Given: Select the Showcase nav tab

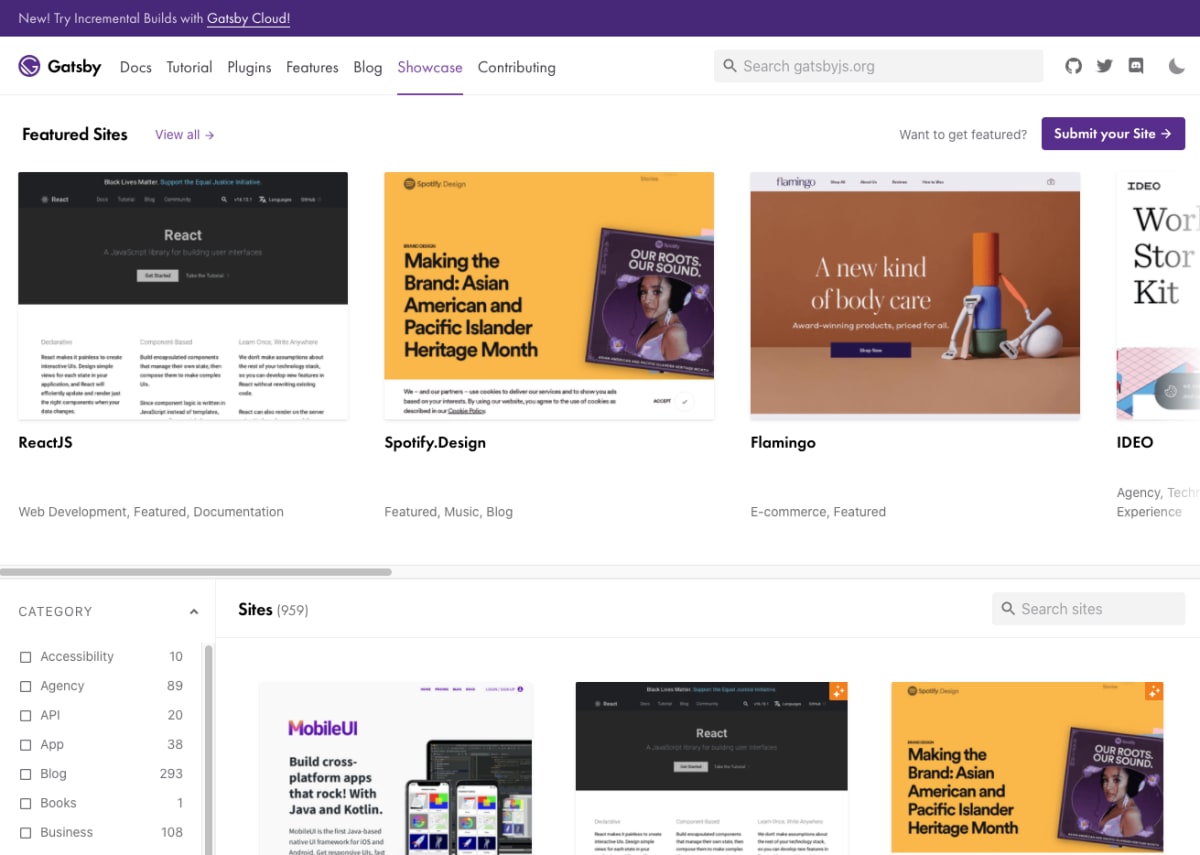Looking at the screenshot, I should pos(430,67).
